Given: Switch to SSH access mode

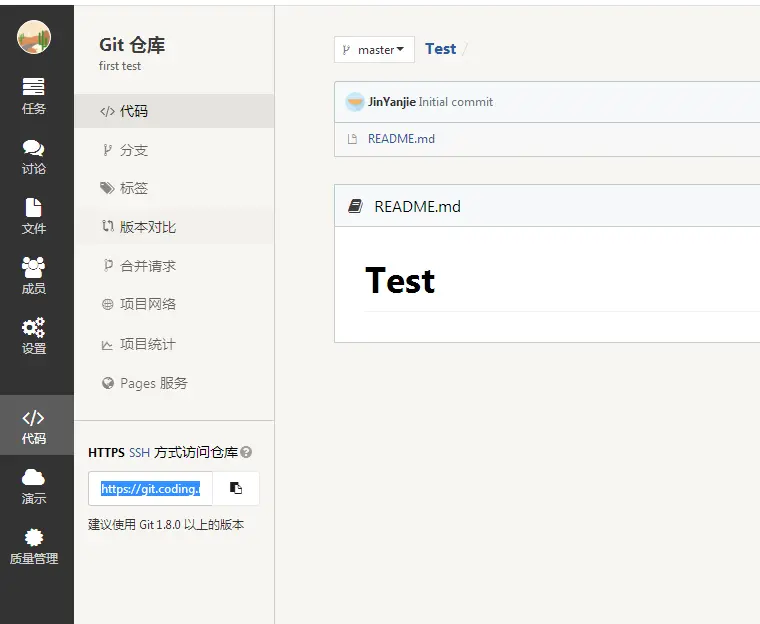Looking at the screenshot, I should 140,453.
